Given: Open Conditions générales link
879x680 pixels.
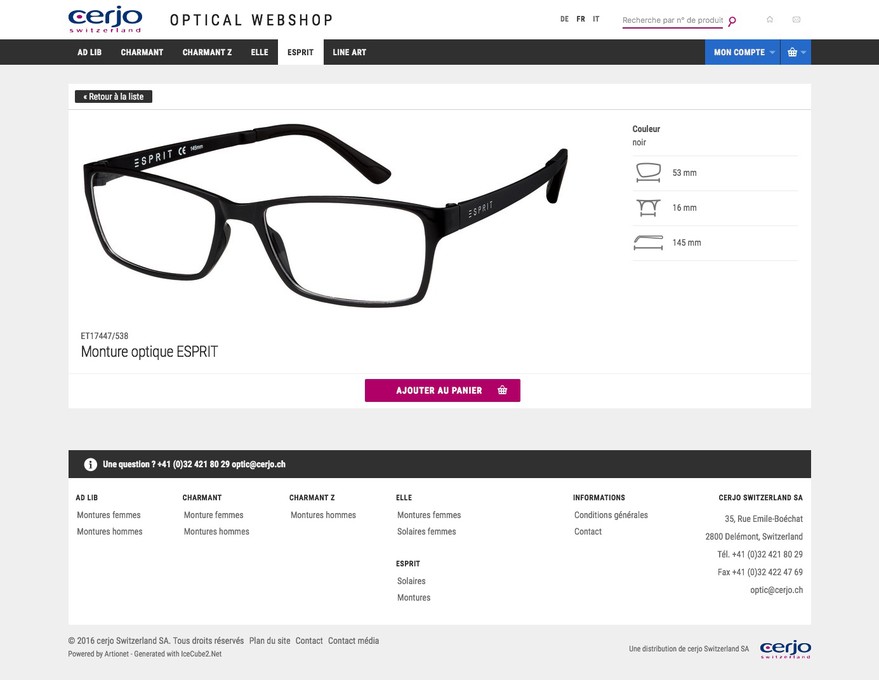Looking at the screenshot, I should click(611, 515).
